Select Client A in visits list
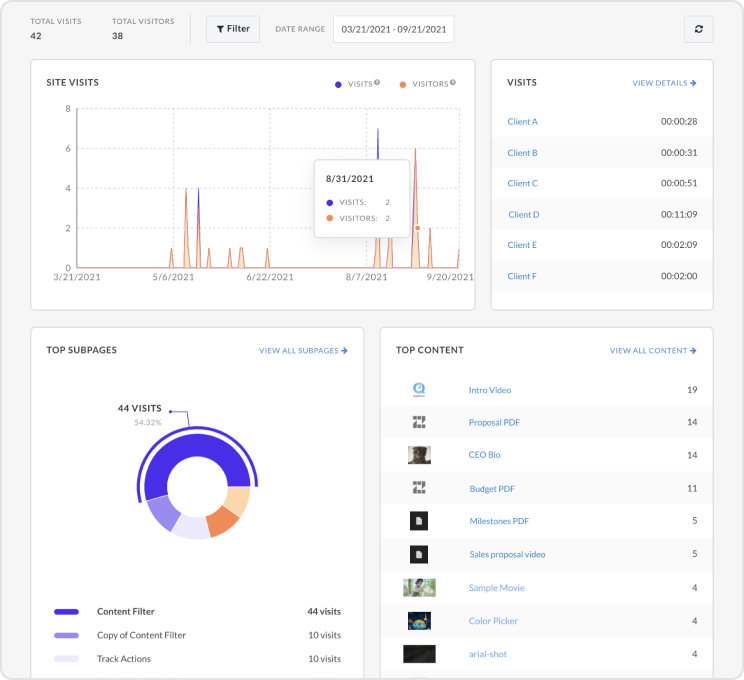This screenshot has width=744, height=680. pyautogui.click(x=522, y=122)
